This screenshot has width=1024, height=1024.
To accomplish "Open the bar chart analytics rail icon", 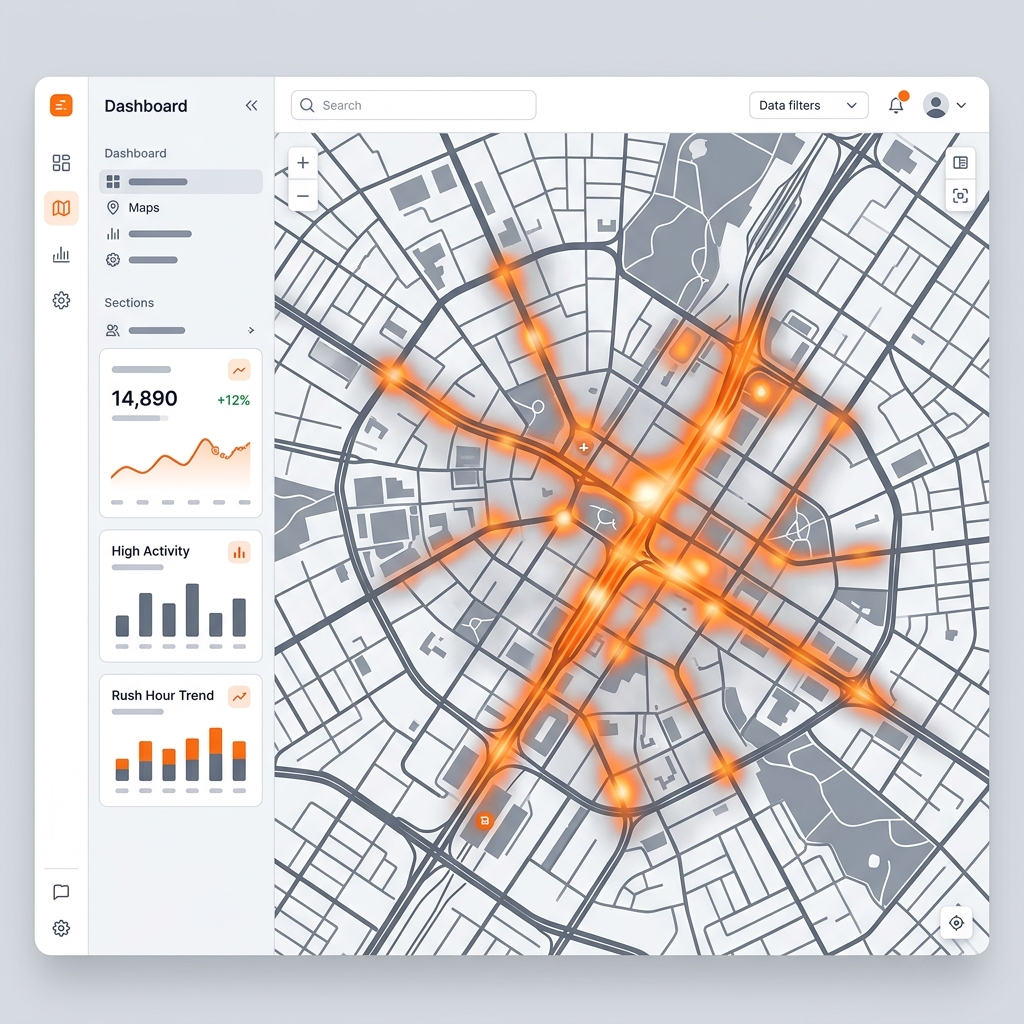I will pyautogui.click(x=61, y=255).
